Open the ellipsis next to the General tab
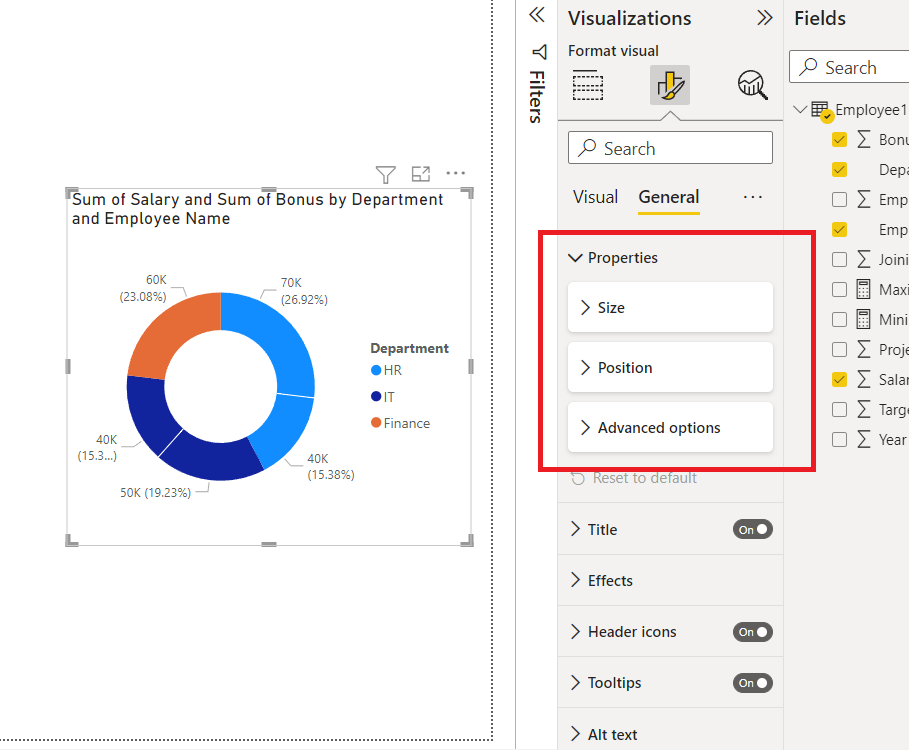909x750 pixels. click(752, 198)
